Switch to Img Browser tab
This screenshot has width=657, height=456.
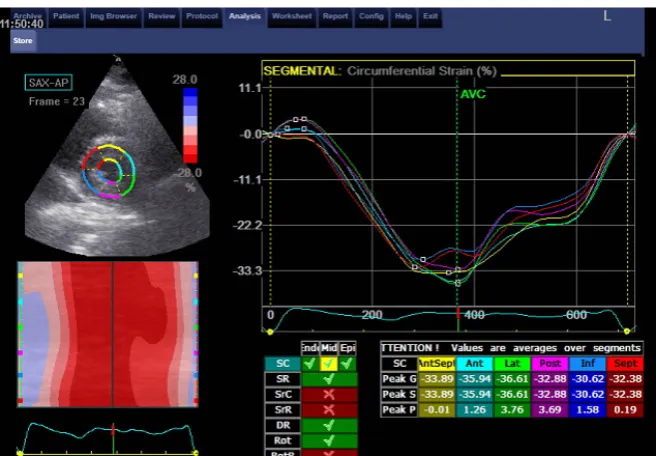[114, 17]
